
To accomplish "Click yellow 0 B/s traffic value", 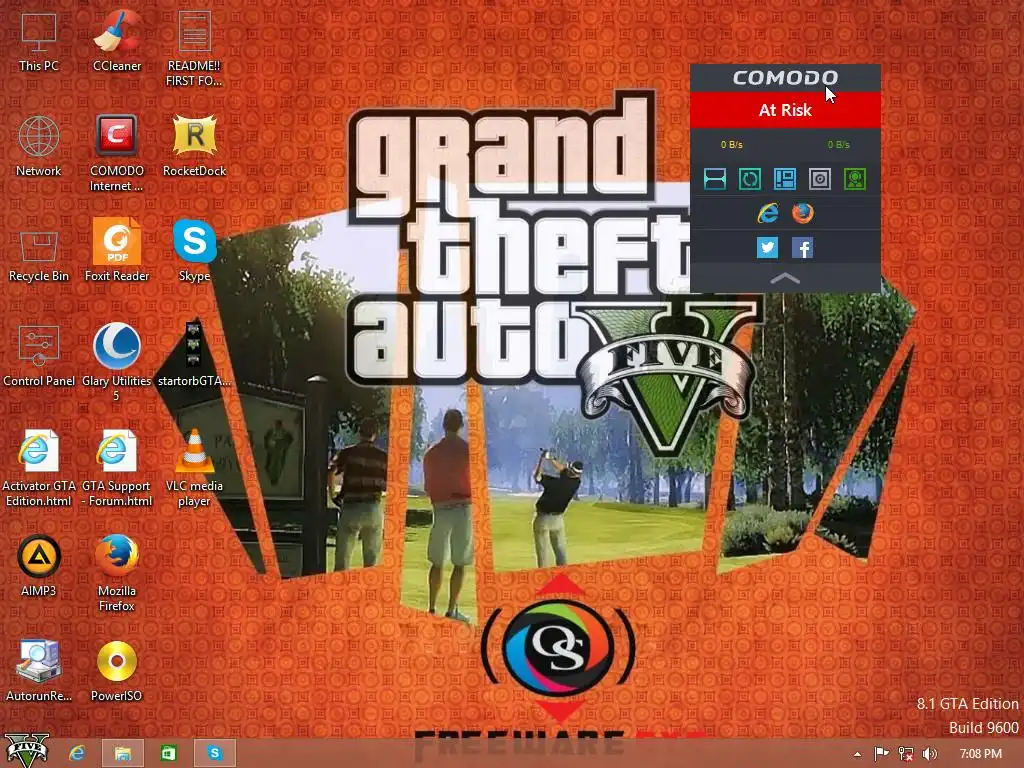I will [x=731, y=144].
